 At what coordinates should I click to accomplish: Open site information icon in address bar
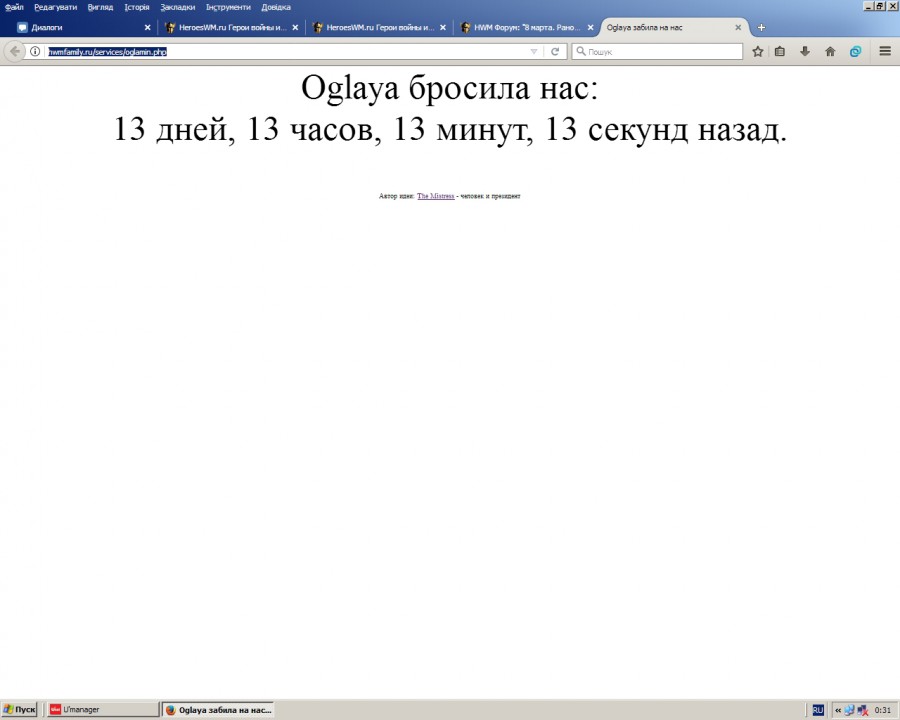[x=36, y=51]
